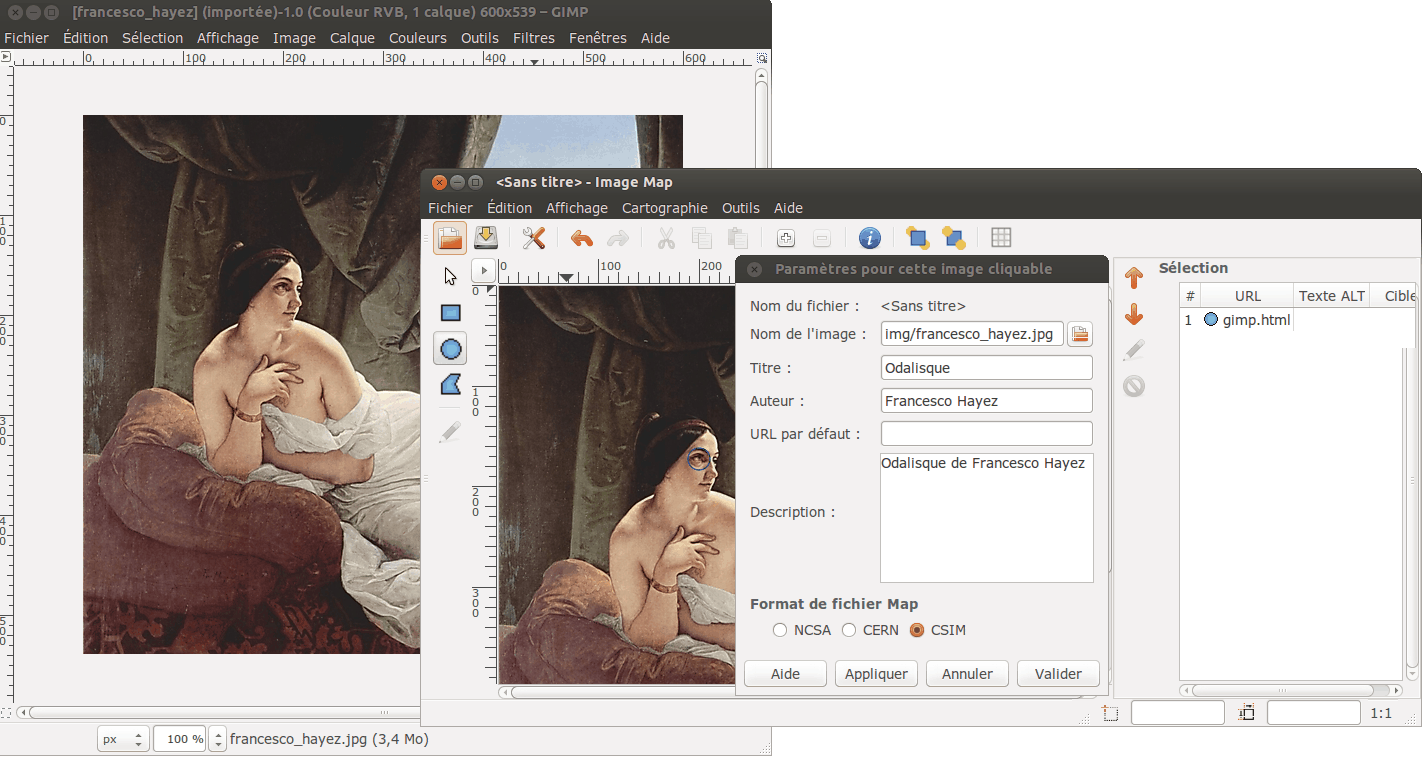Click the Save icon in Image Map toolbar
Screen dimensions: 1426x773
[486, 238]
